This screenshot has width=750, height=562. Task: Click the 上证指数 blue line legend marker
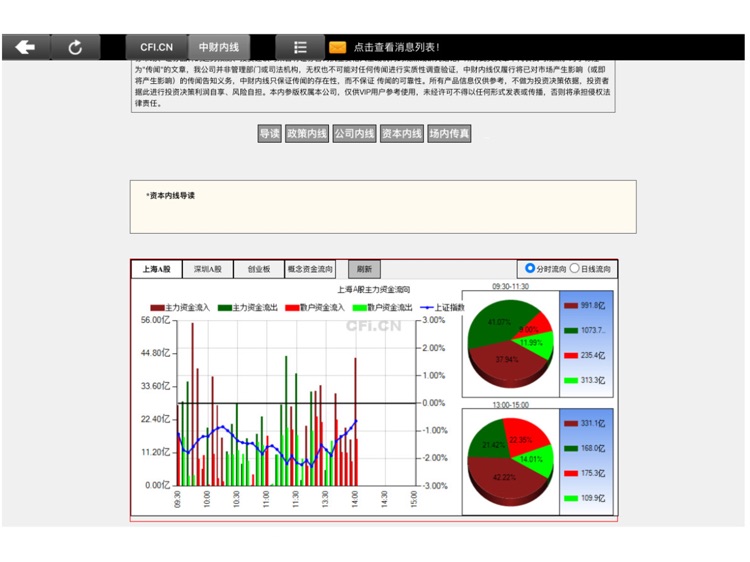pos(427,308)
